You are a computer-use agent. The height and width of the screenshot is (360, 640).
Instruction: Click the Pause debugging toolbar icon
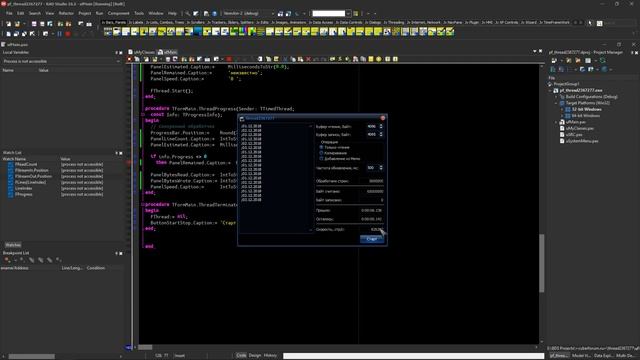click(60, 34)
